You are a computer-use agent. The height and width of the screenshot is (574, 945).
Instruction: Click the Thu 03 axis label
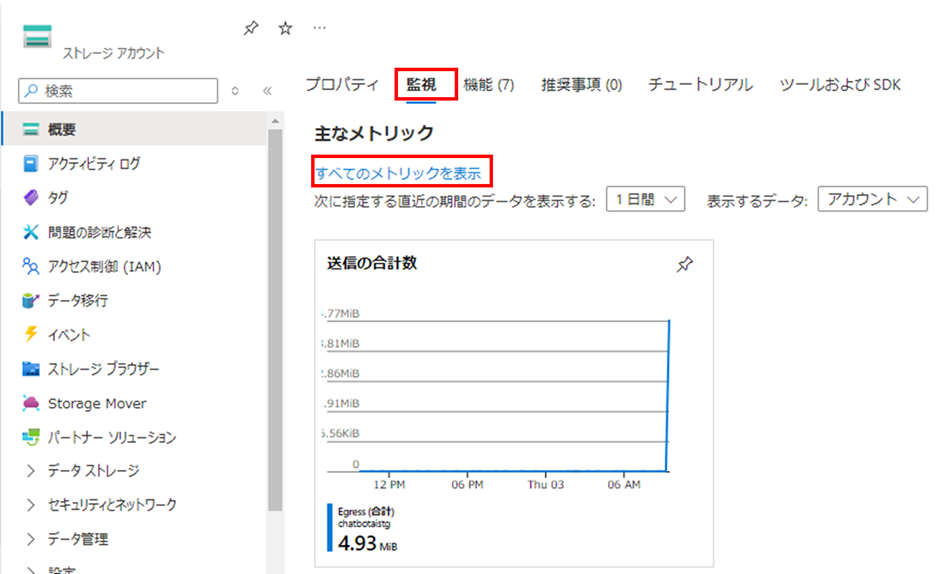[545, 485]
